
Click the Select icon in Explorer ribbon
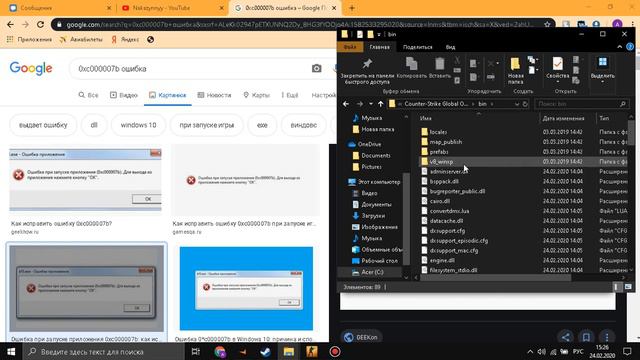[602, 62]
